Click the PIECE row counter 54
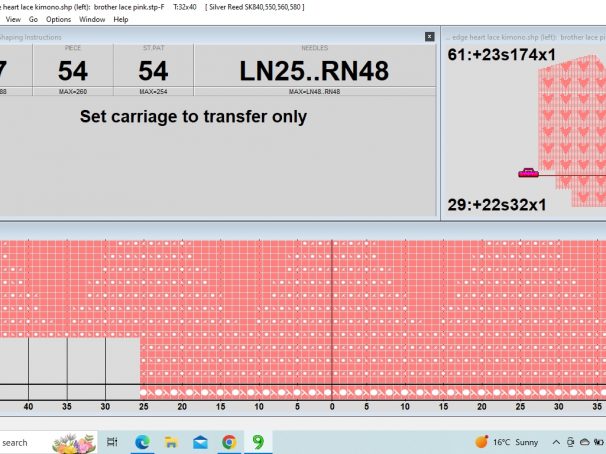This screenshot has width=606, height=454. pyautogui.click(x=73, y=71)
